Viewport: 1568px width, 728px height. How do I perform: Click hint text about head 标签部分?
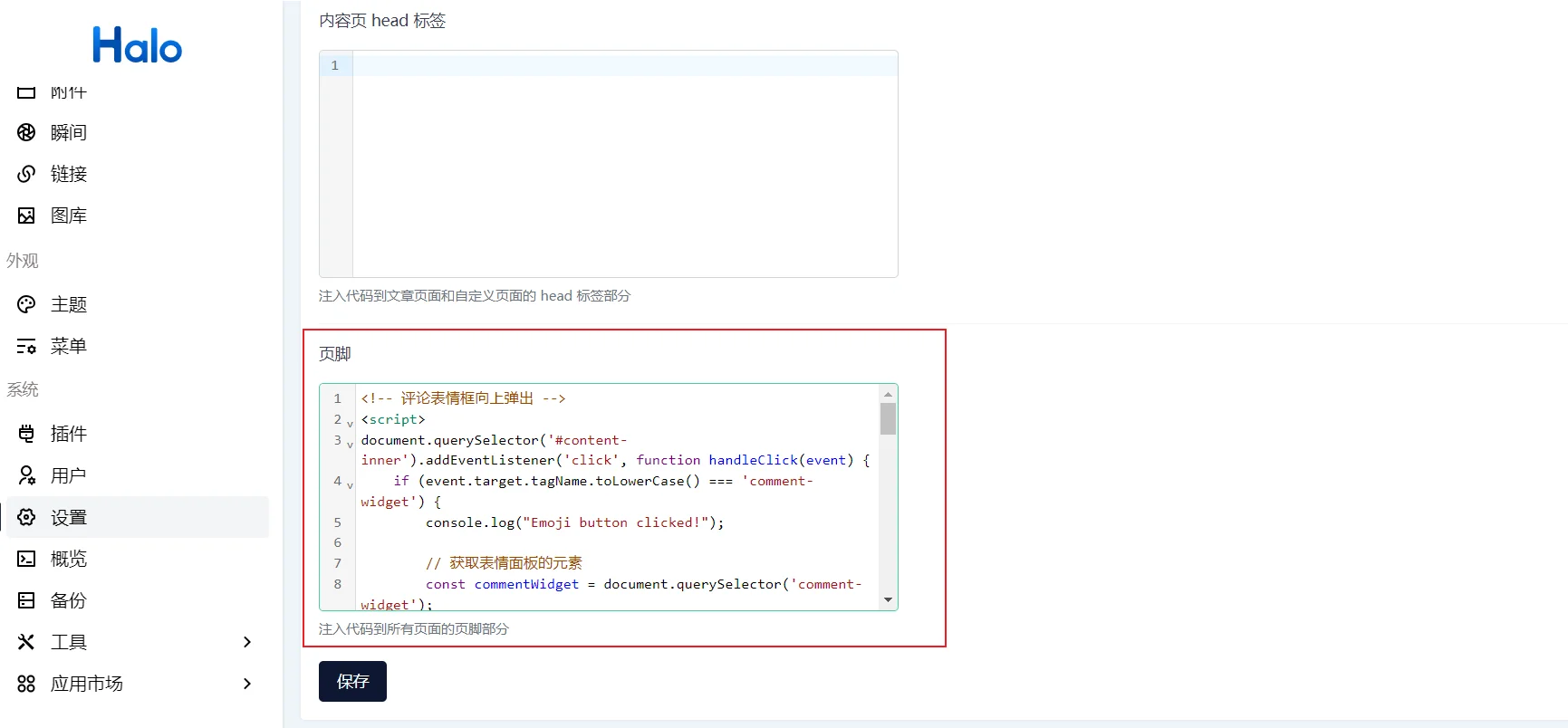point(475,296)
